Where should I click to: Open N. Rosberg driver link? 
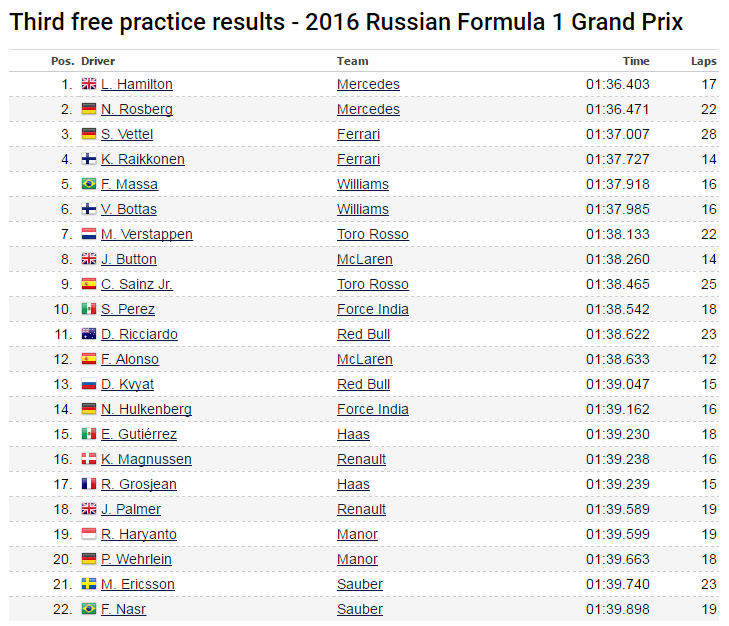click(136, 110)
